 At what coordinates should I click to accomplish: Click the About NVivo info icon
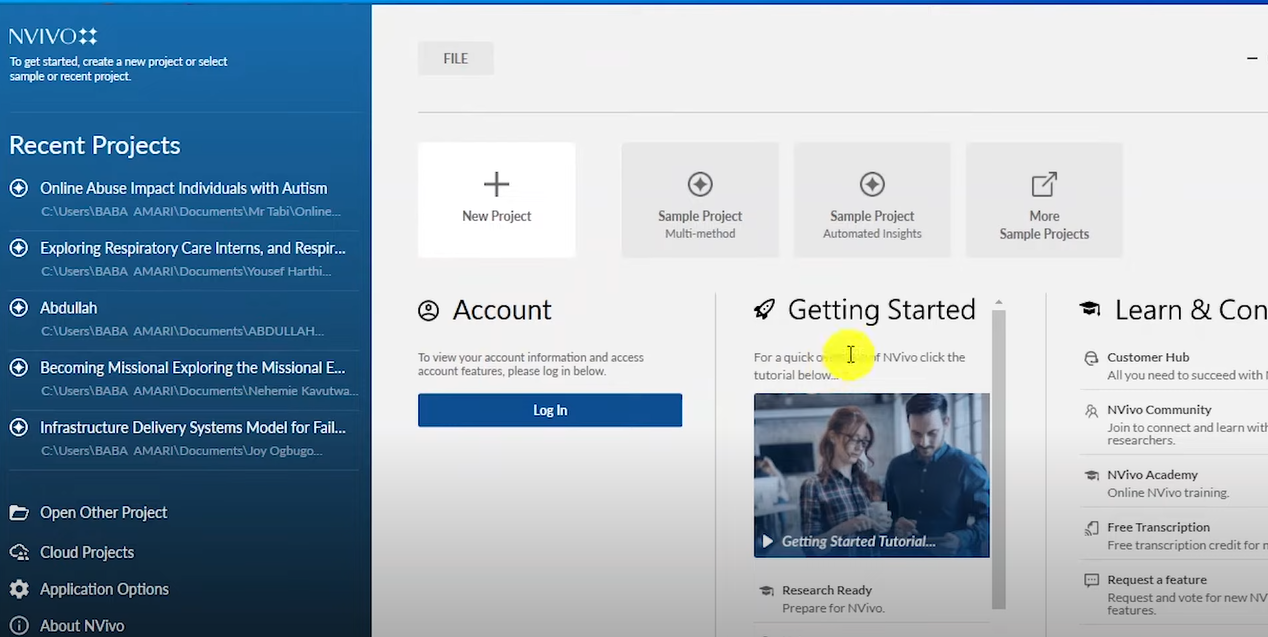17,625
